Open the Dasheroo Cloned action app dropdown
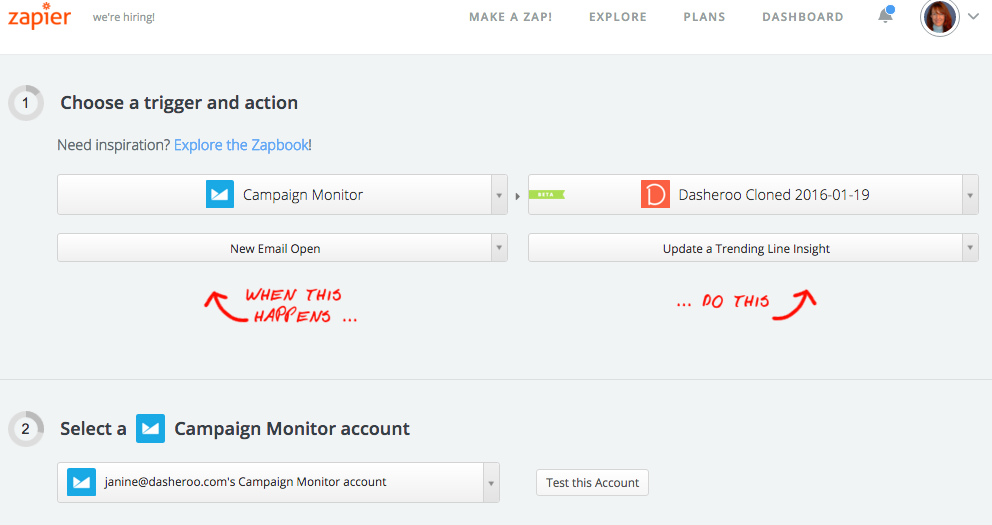 point(753,195)
